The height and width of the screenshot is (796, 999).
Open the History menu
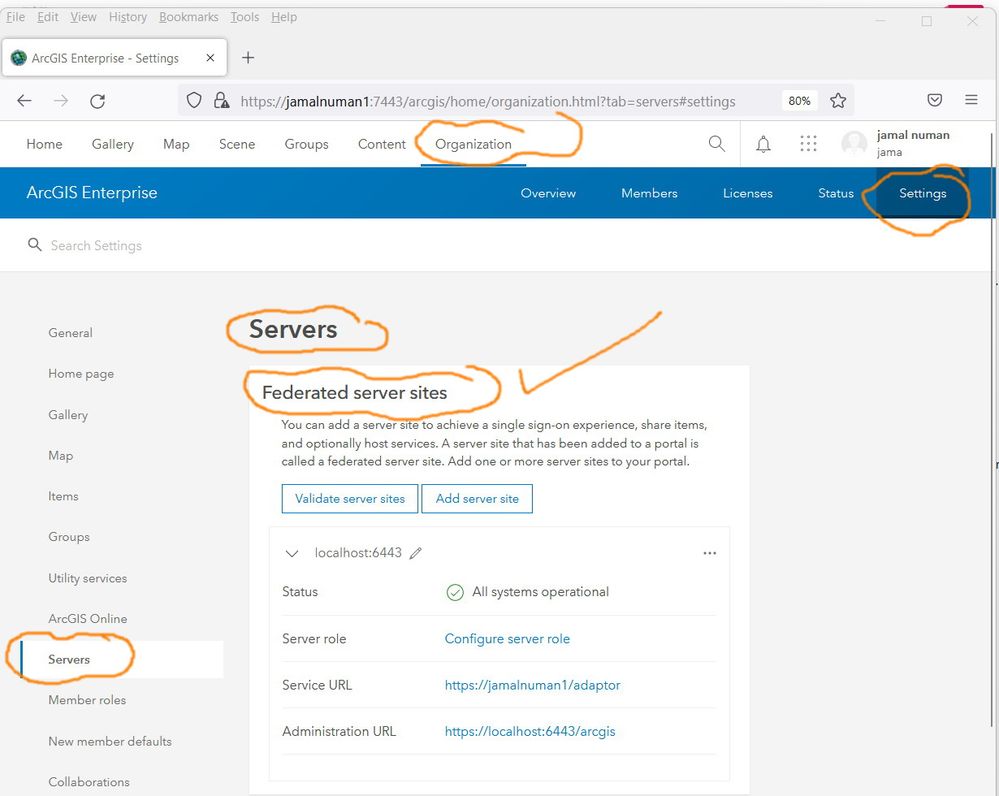(x=128, y=17)
